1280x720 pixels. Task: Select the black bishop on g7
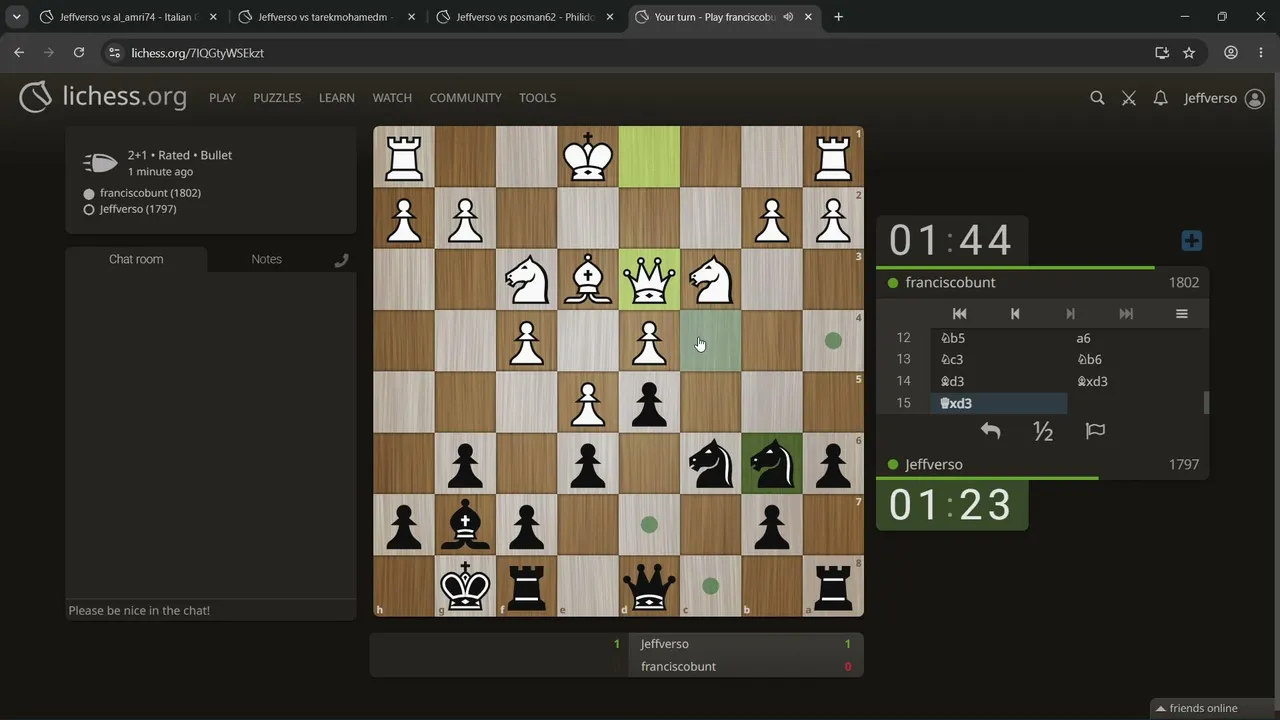465,524
